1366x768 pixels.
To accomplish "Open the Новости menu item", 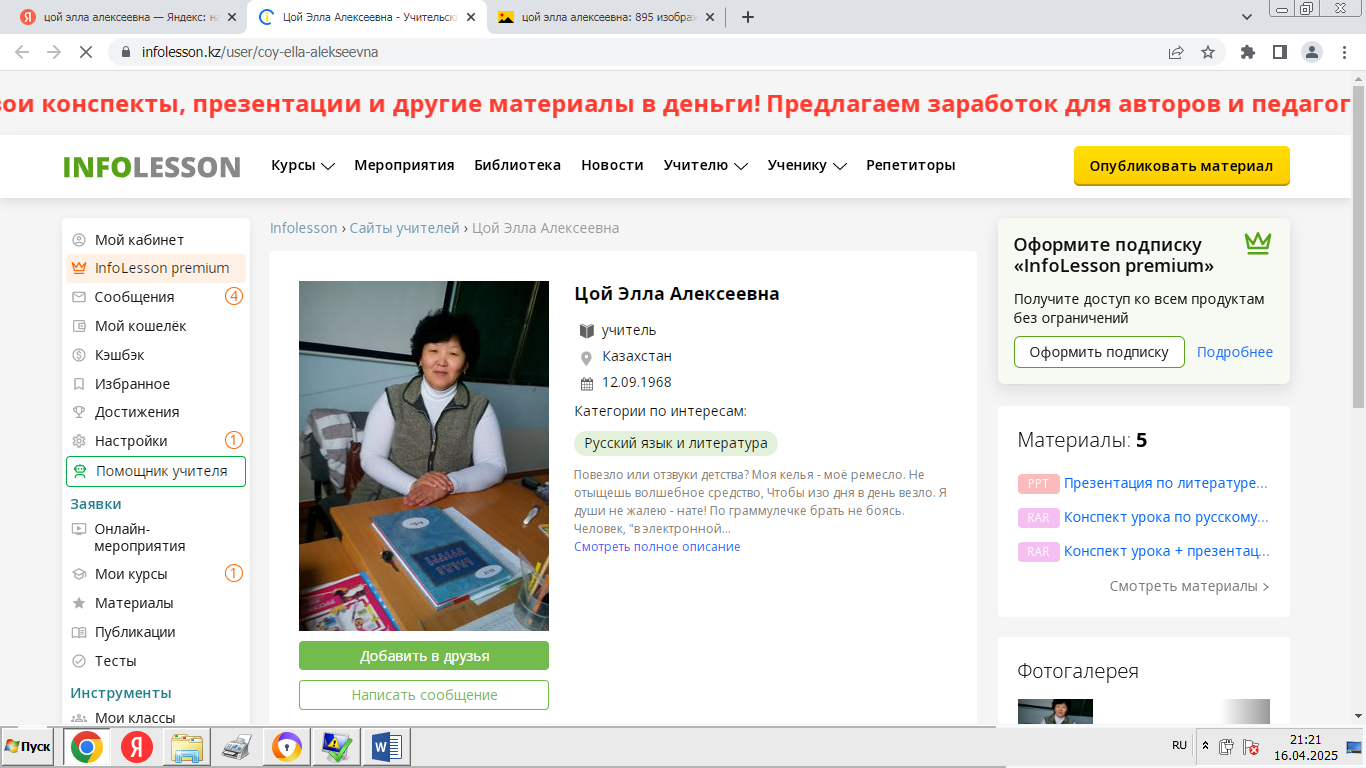I will [x=612, y=165].
